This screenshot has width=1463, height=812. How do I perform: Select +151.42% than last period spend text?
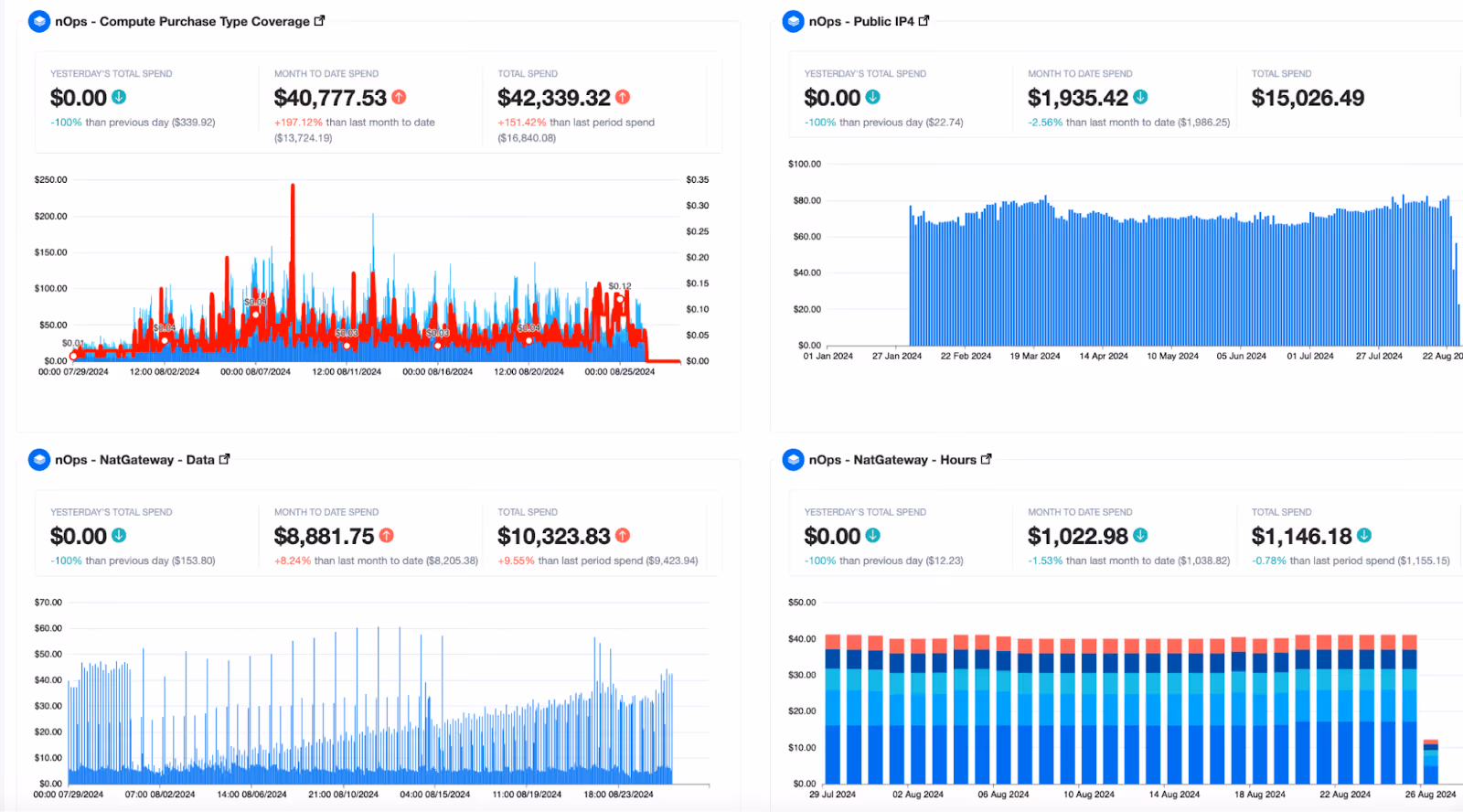(x=576, y=130)
